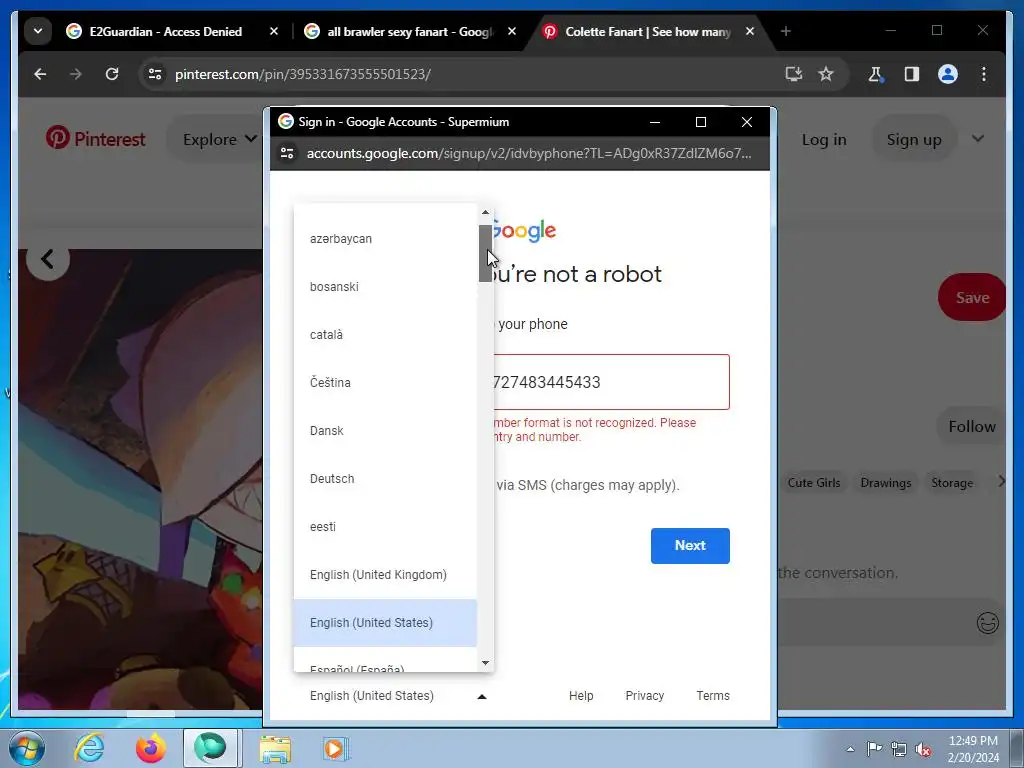Open the three-dot browser menu
1024x768 pixels.
pos(984,74)
